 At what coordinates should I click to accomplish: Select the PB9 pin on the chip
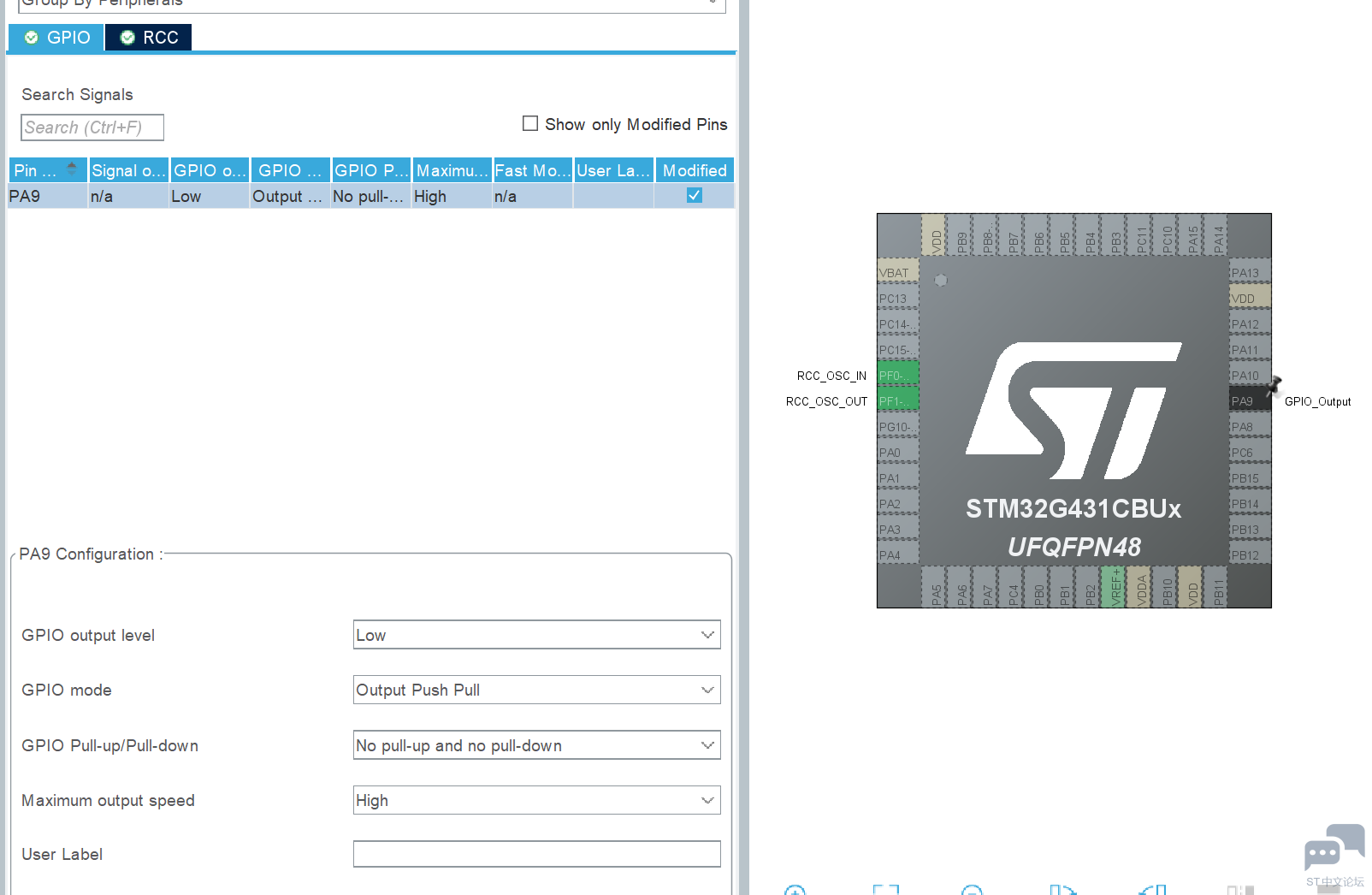[x=960, y=235]
